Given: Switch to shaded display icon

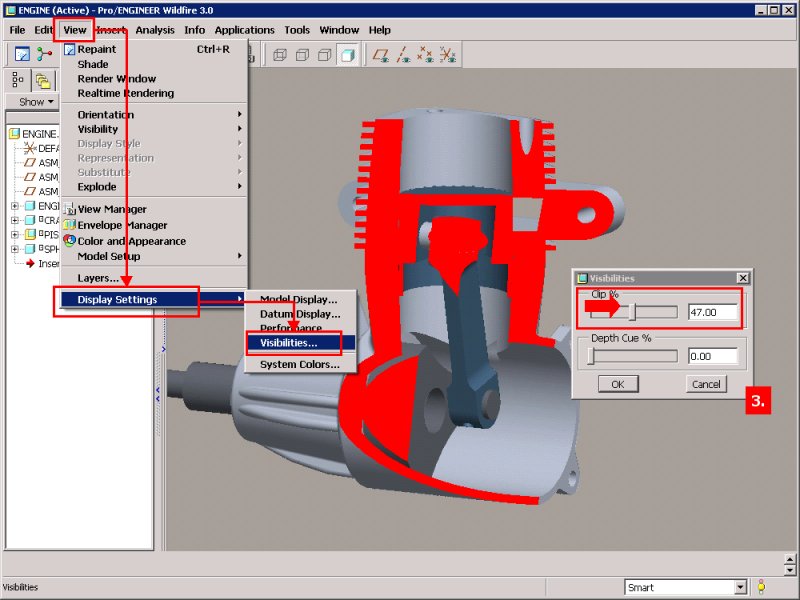Looking at the screenshot, I should [347, 55].
